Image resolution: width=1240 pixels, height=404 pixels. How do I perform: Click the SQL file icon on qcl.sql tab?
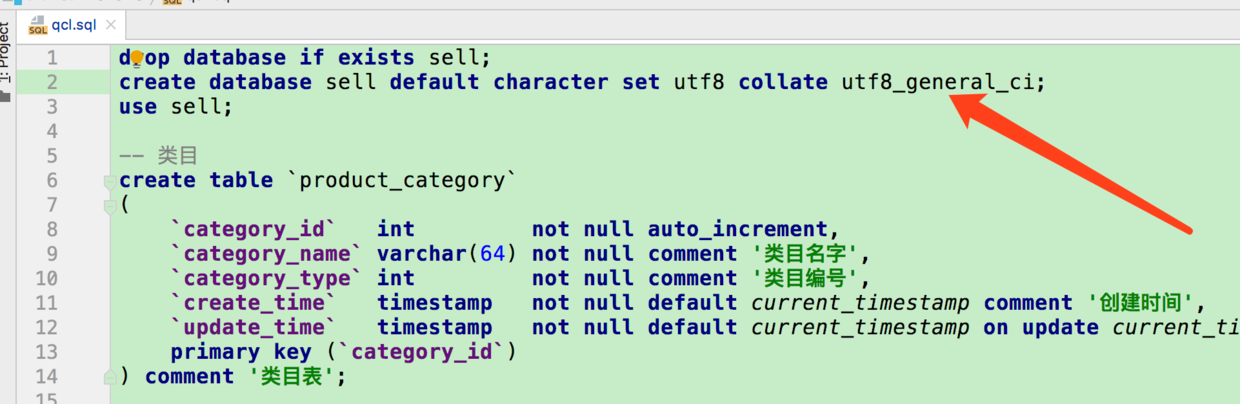[x=38, y=25]
